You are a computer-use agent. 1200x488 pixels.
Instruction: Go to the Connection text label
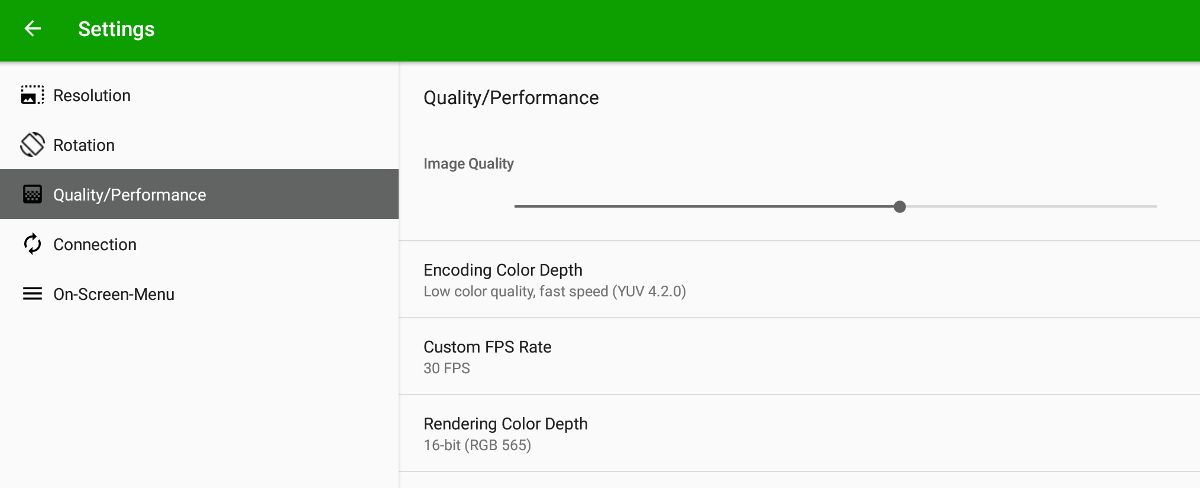[x=95, y=244]
